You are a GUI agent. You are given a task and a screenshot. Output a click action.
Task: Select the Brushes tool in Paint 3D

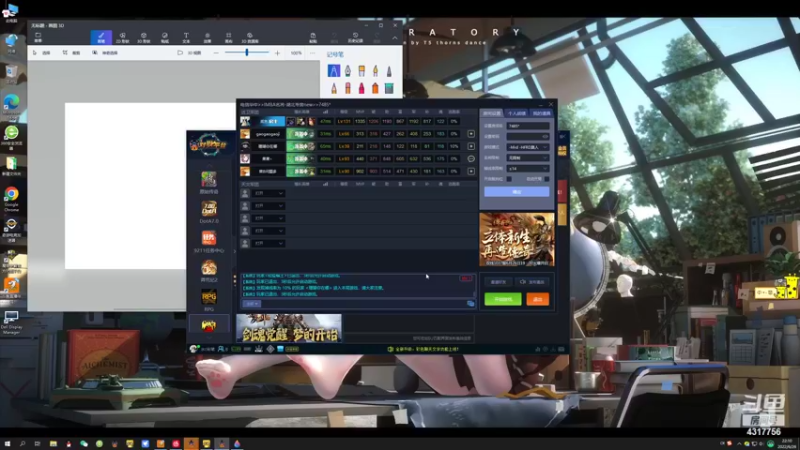point(101,37)
